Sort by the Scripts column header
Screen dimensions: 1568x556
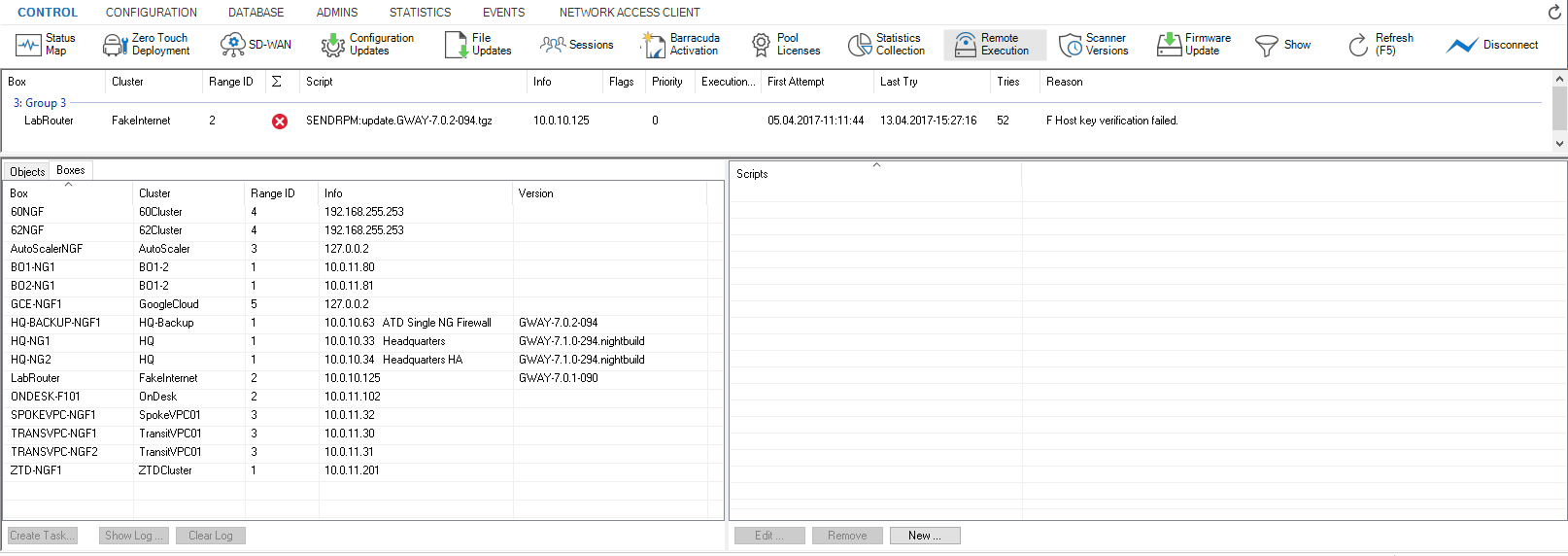tap(875, 174)
